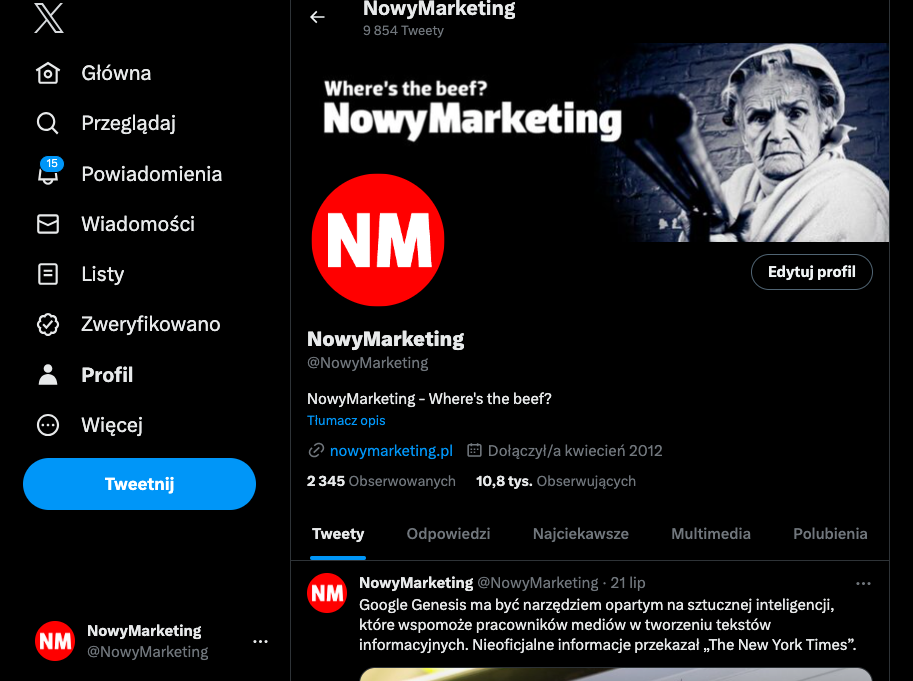Switch to the Multimedia tab
The image size is (913, 681).
(x=711, y=534)
